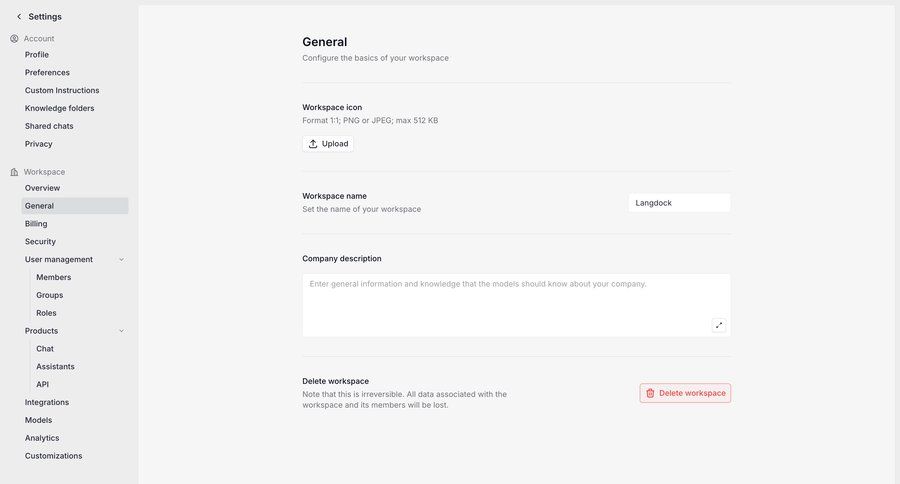Viewport: 900px width, 484px height.
Task: Click the Workspace building icon
Action: point(14,172)
